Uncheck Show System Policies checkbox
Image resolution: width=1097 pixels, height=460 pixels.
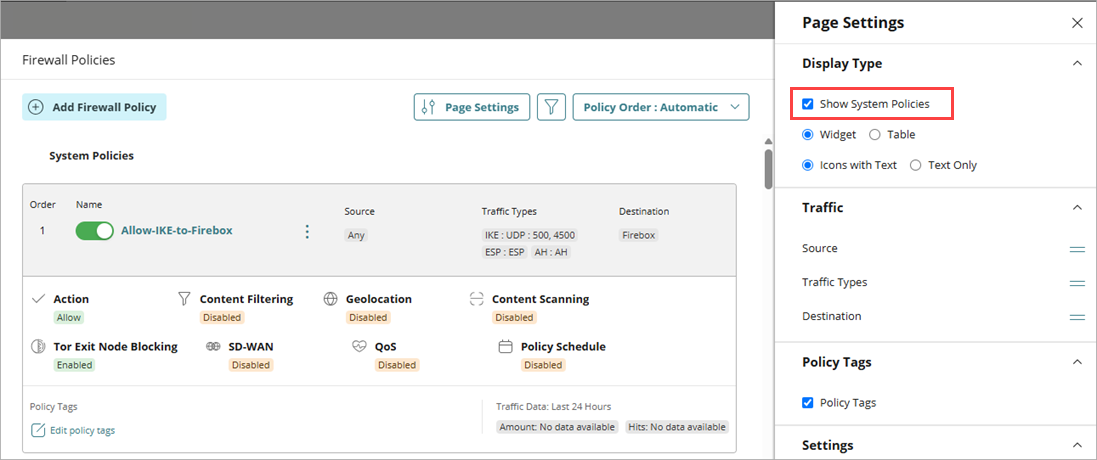(808, 104)
